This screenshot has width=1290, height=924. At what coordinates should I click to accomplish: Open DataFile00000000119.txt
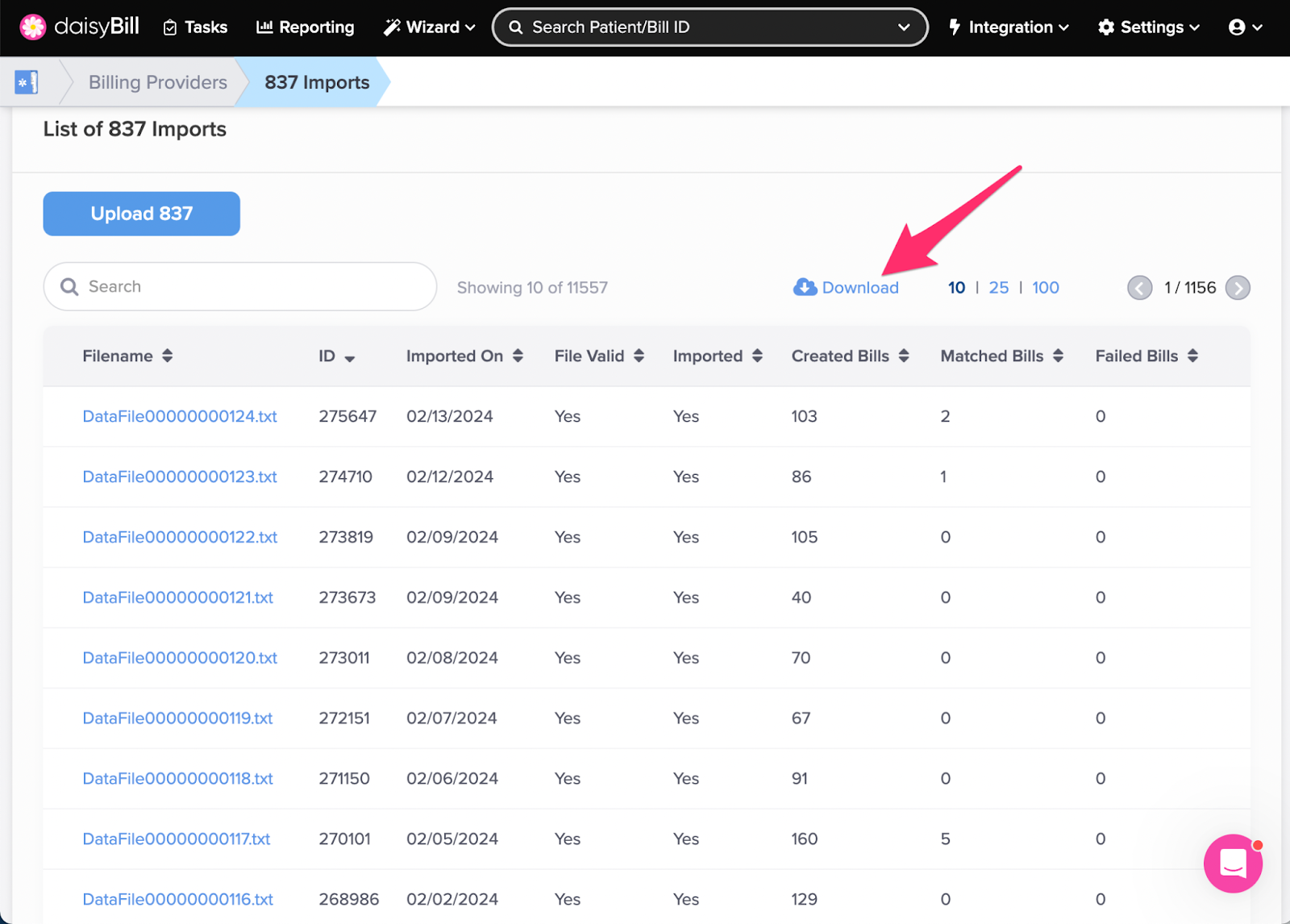pos(178,718)
